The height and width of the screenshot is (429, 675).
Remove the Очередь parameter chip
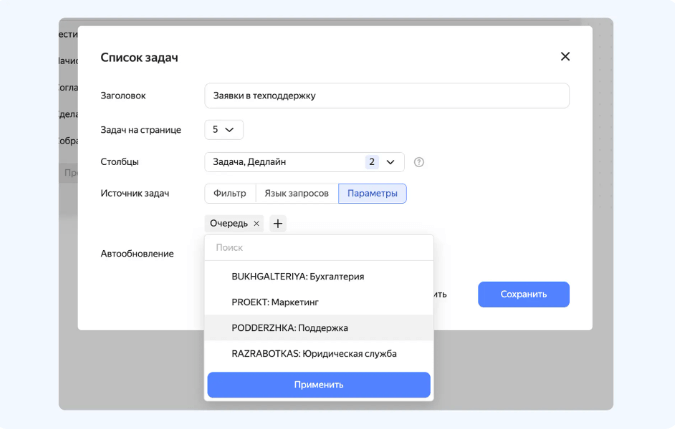coord(256,224)
